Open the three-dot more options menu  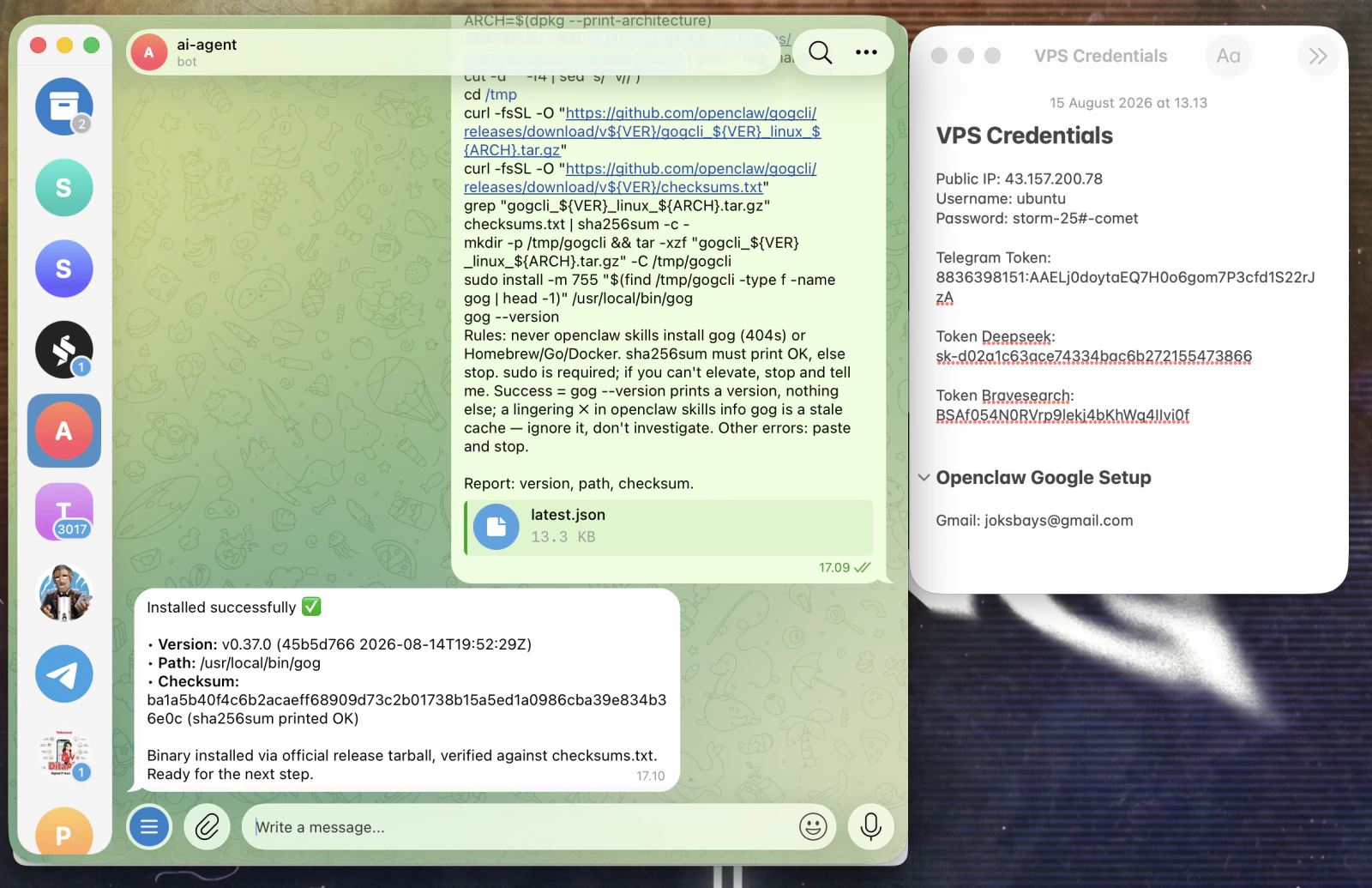(866, 52)
